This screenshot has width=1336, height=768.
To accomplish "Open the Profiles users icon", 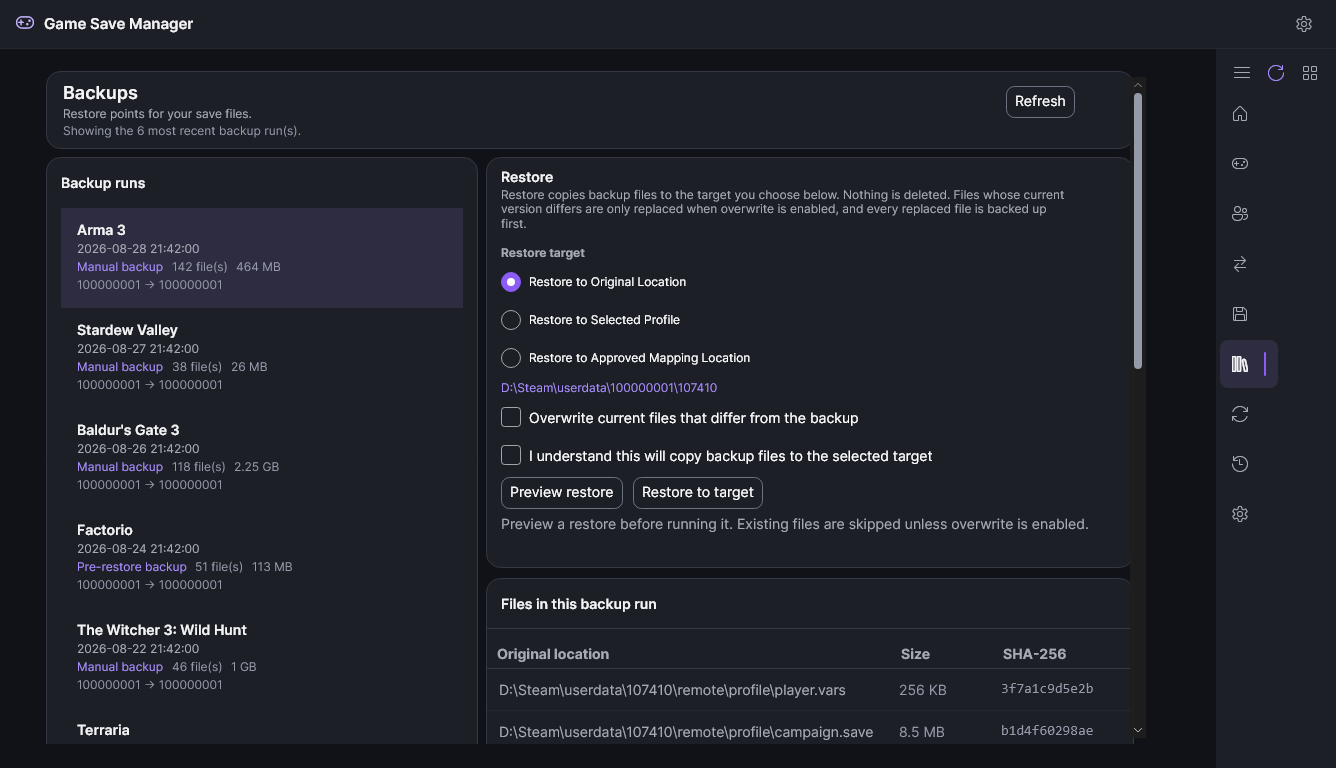I will (x=1240, y=214).
